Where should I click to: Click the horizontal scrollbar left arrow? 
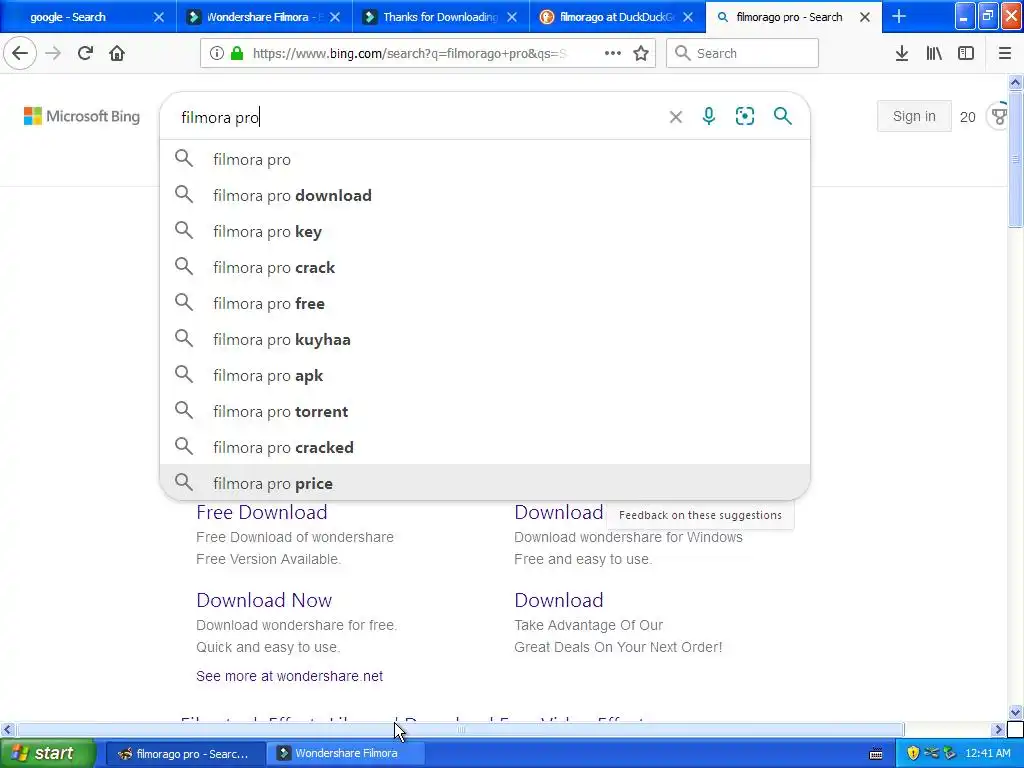7,729
